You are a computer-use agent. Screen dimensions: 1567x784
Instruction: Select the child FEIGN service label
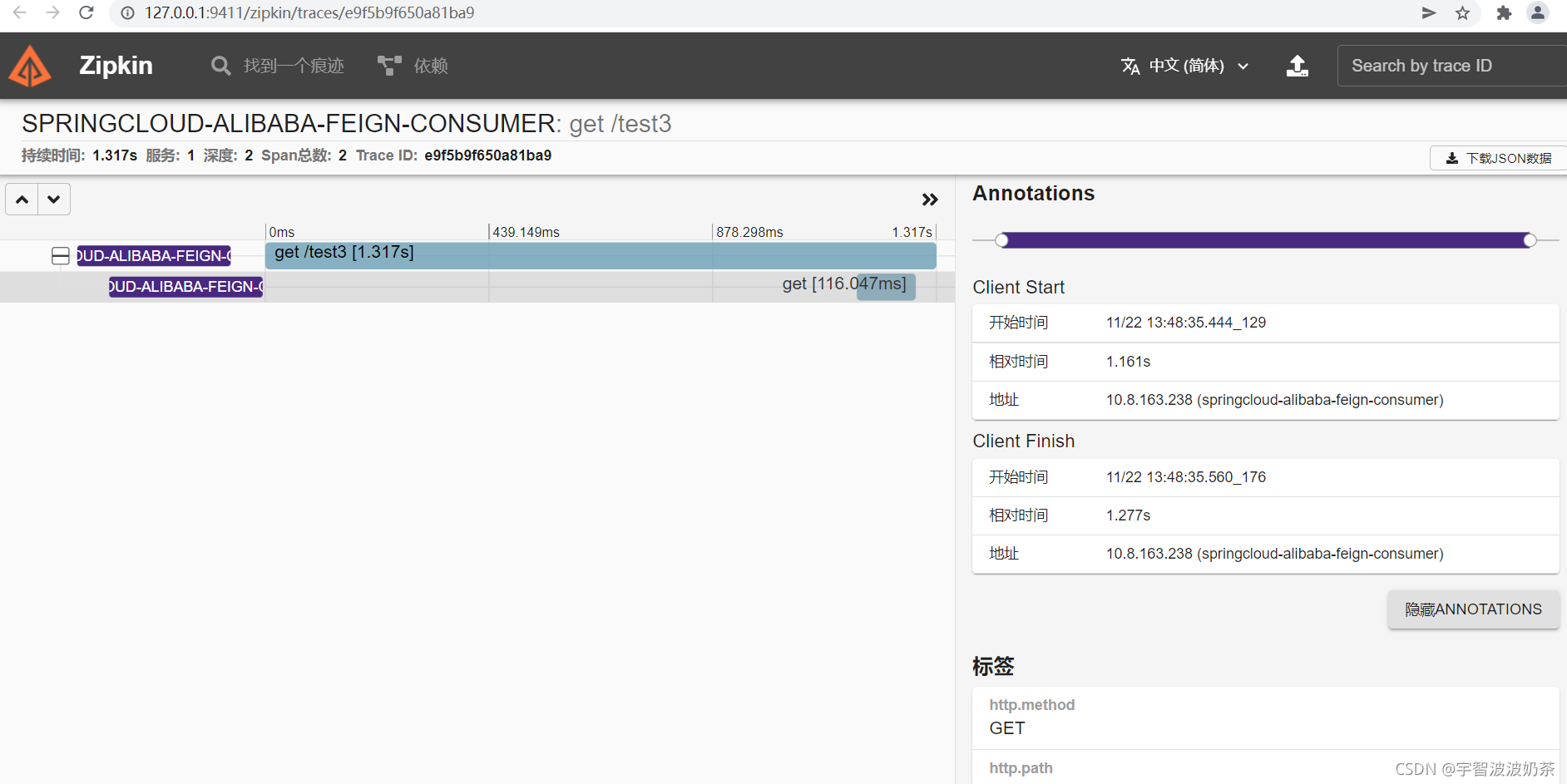pos(185,287)
